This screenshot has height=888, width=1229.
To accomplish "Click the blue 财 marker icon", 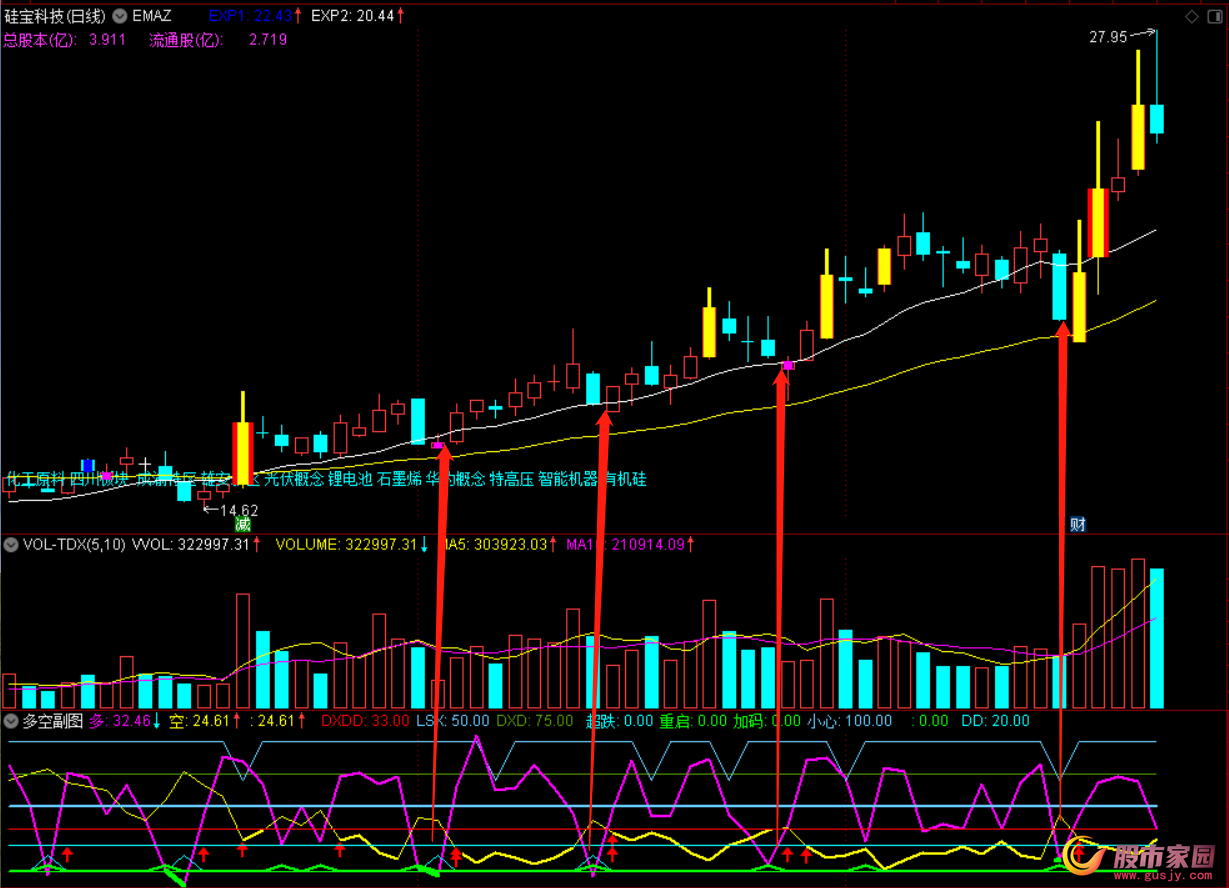I will [1078, 524].
